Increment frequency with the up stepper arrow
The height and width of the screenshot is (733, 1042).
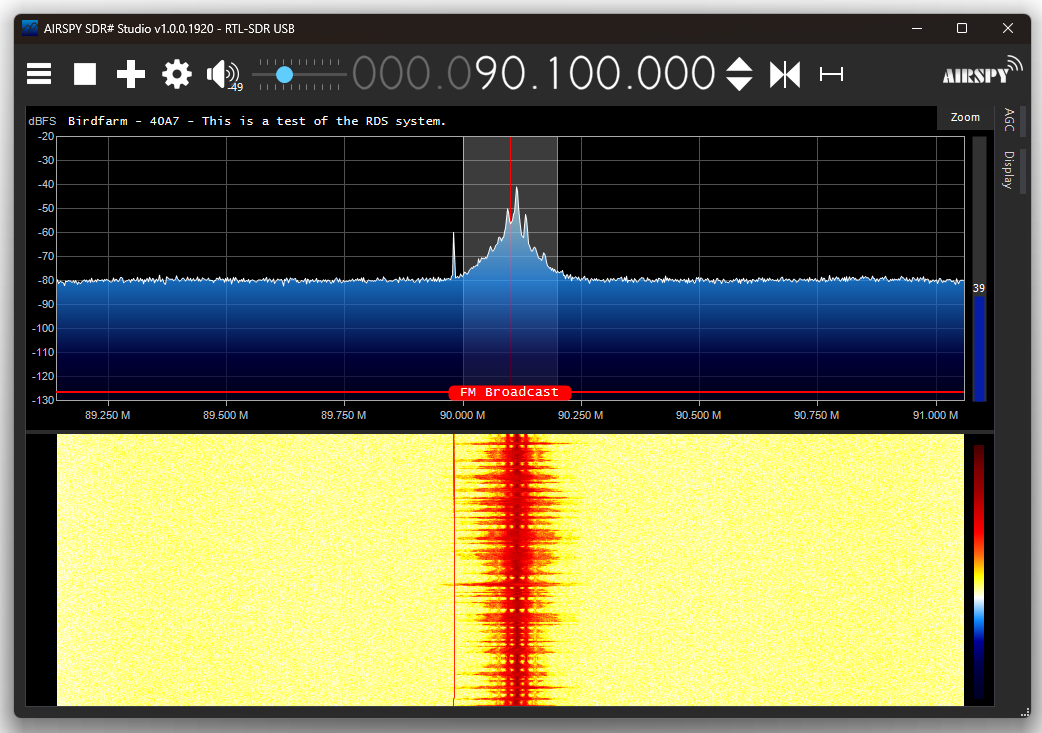pyautogui.click(x=740, y=66)
